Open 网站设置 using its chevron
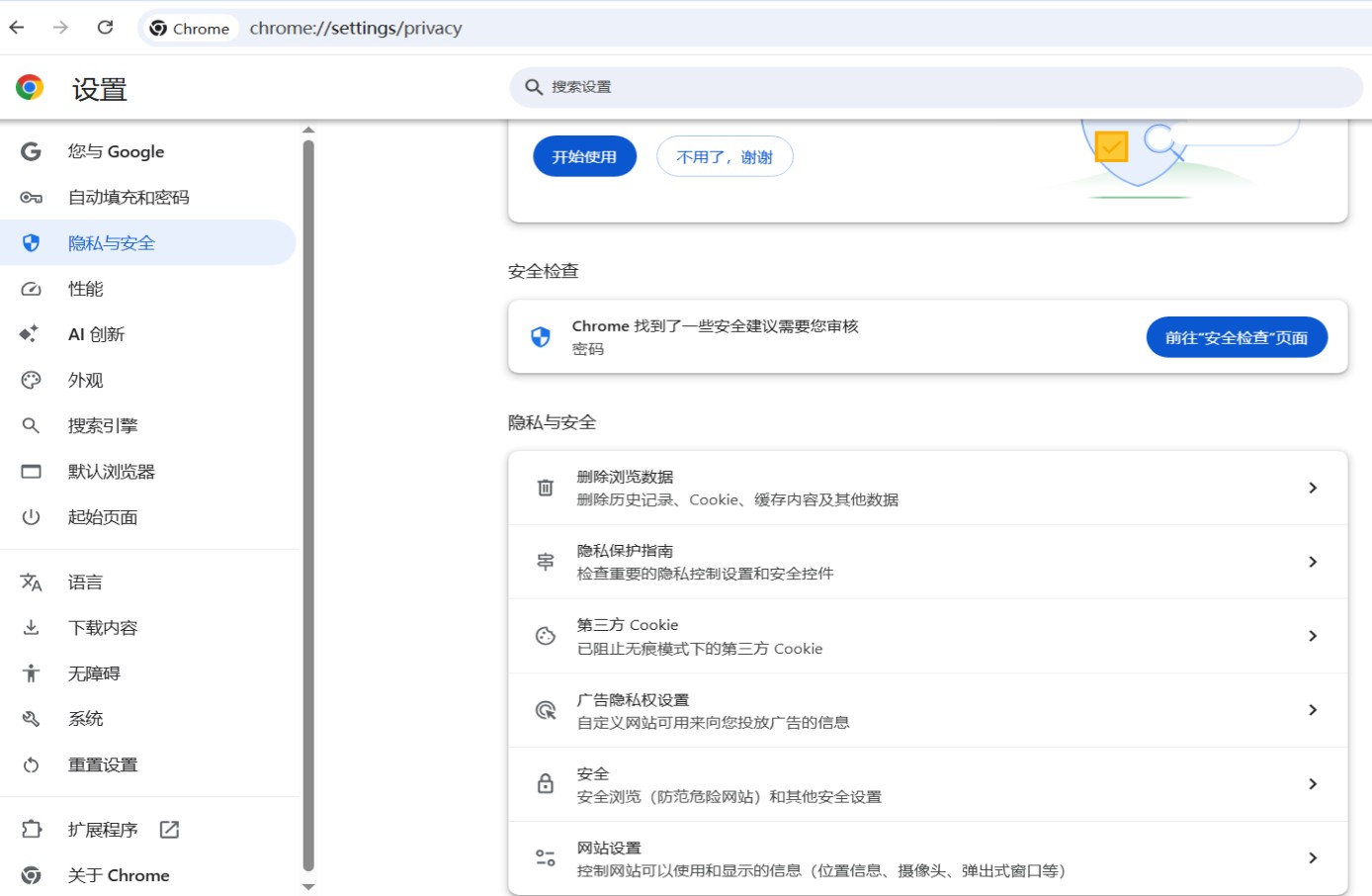1372x896 pixels. click(x=1313, y=858)
